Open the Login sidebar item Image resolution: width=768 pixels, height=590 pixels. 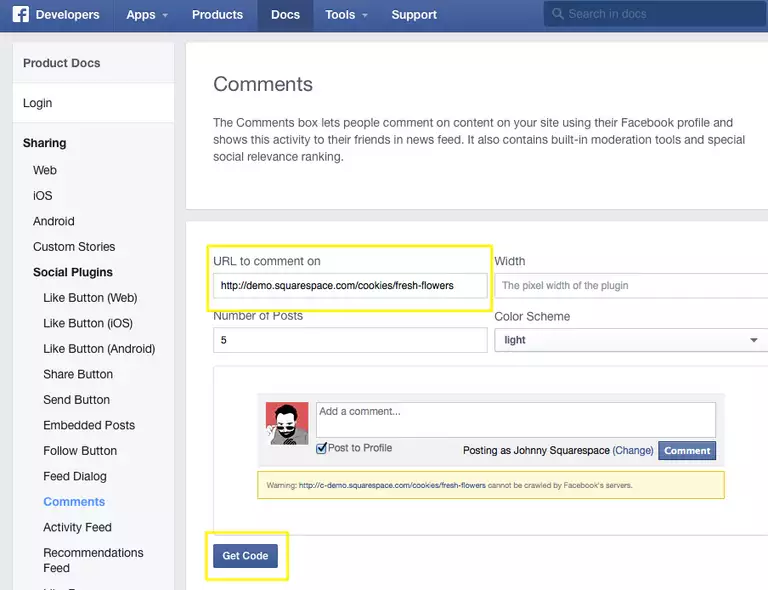tap(38, 103)
